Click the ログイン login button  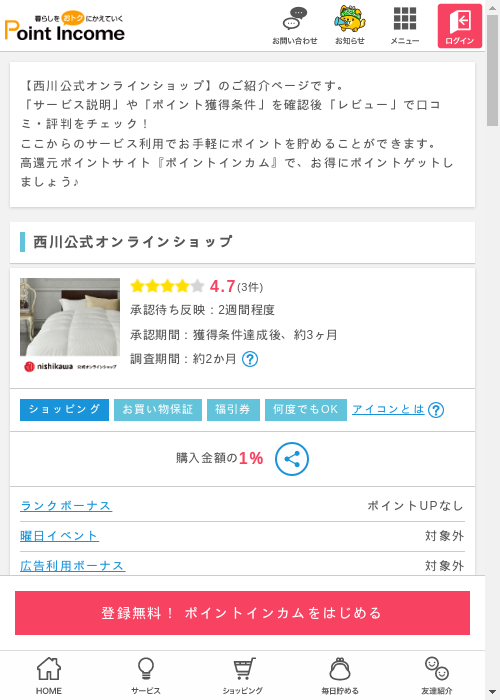click(x=460, y=26)
